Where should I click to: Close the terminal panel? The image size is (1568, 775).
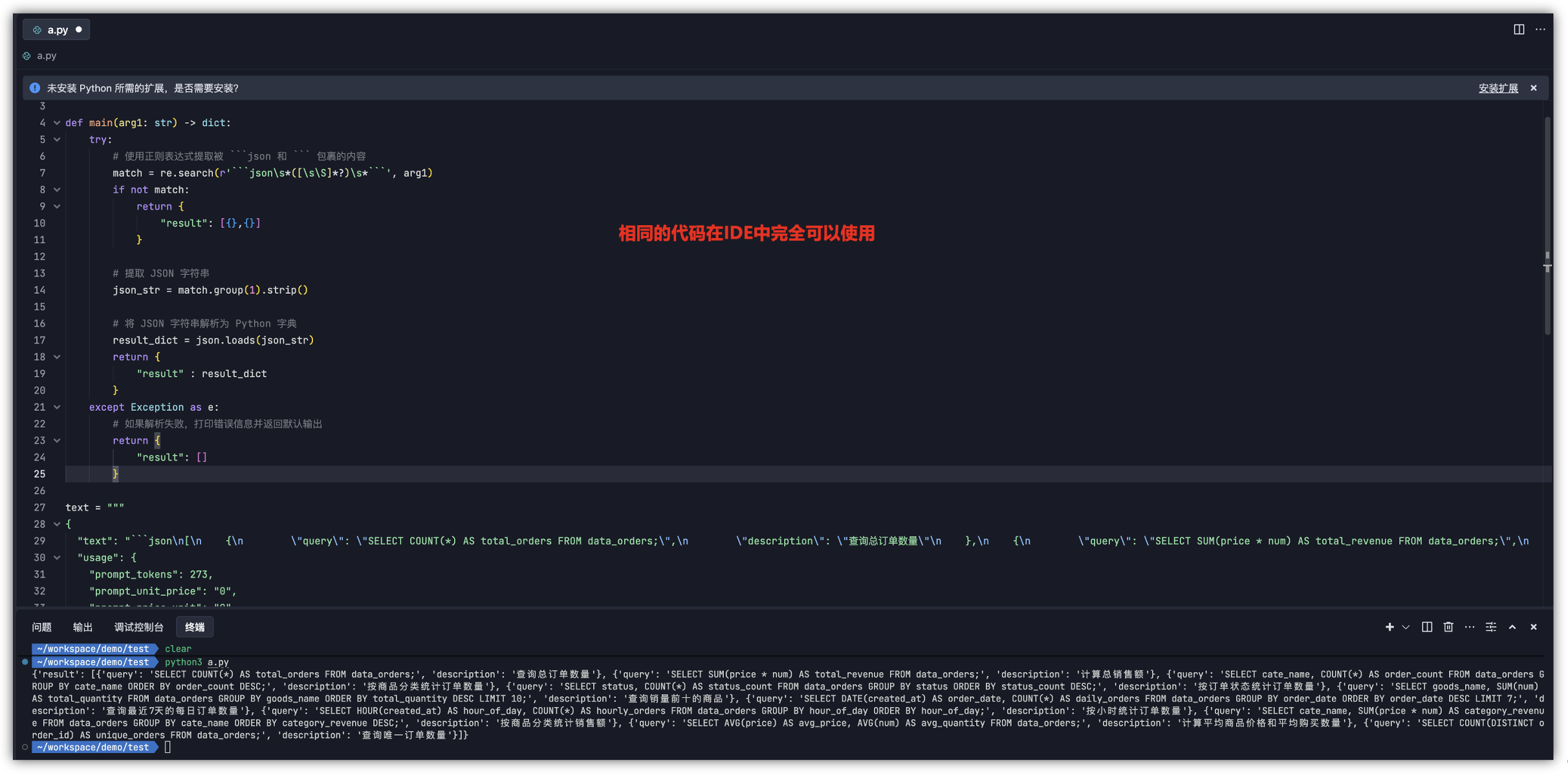tap(1534, 627)
